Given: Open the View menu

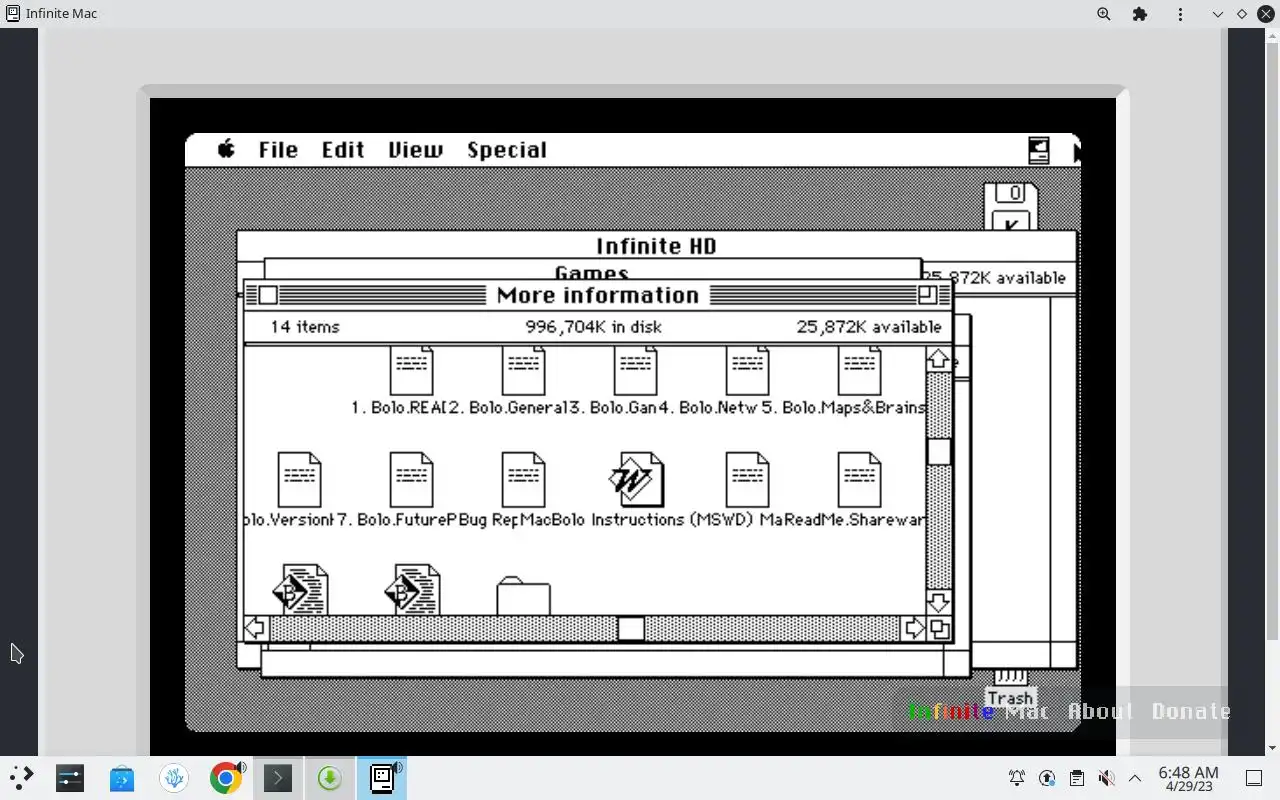Looking at the screenshot, I should (415, 150).
